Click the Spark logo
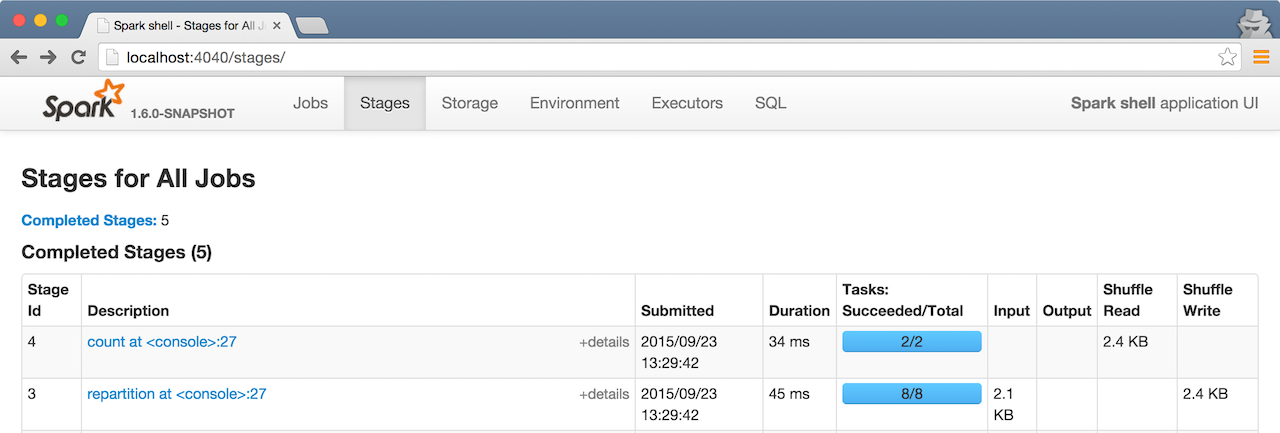1280x433 pixels. tap(84, 102)
